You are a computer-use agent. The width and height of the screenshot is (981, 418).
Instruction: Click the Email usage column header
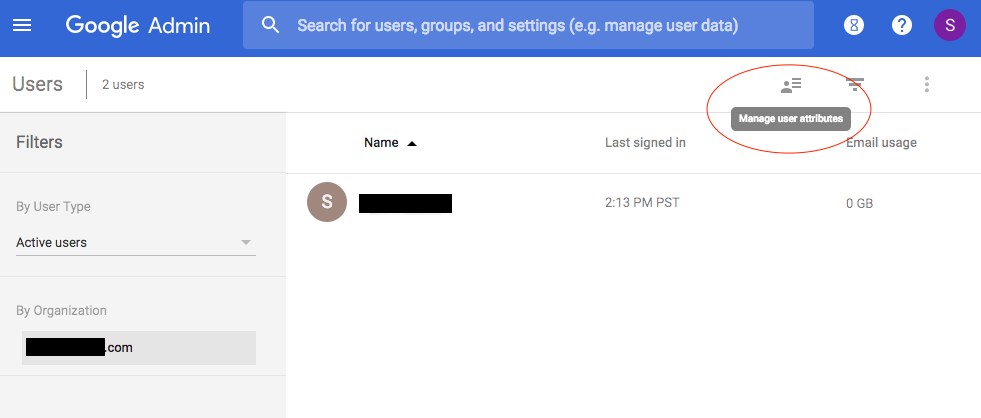point(881,143)
